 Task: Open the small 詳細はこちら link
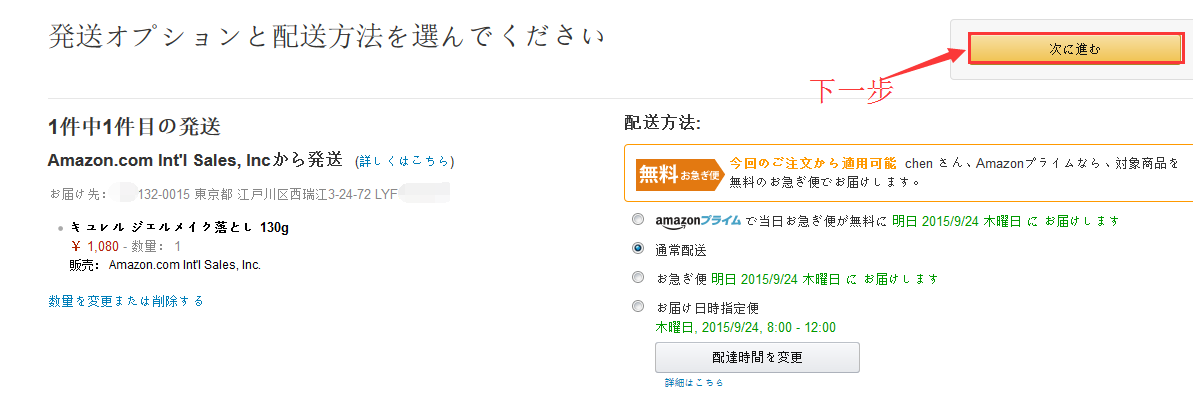click(694, 383)
